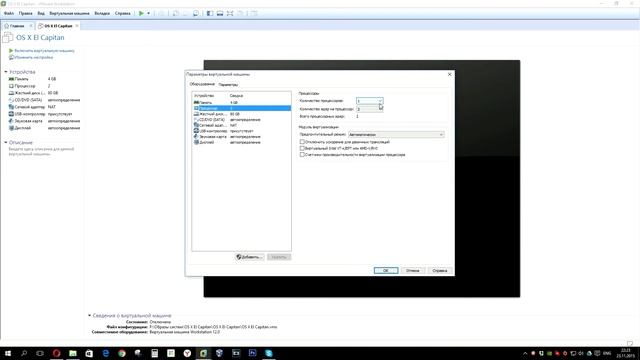The height and width of the screenshot is (360, 640).
Task: Enter full screen mode via toolbar icon
Action: 230,13
